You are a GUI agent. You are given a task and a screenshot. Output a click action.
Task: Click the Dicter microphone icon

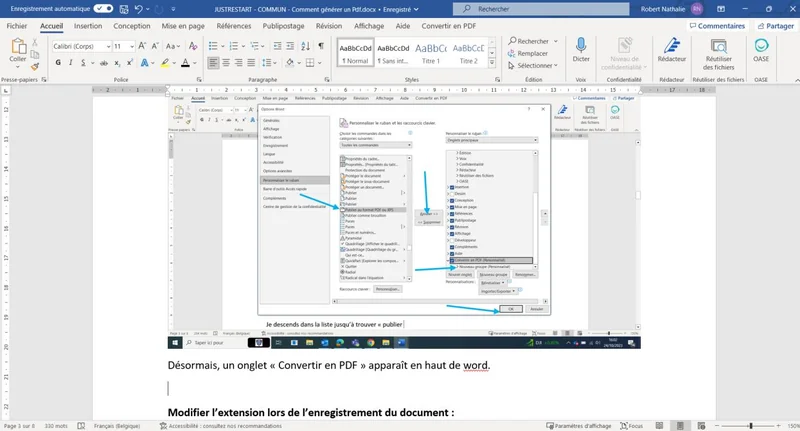point(581,48)
